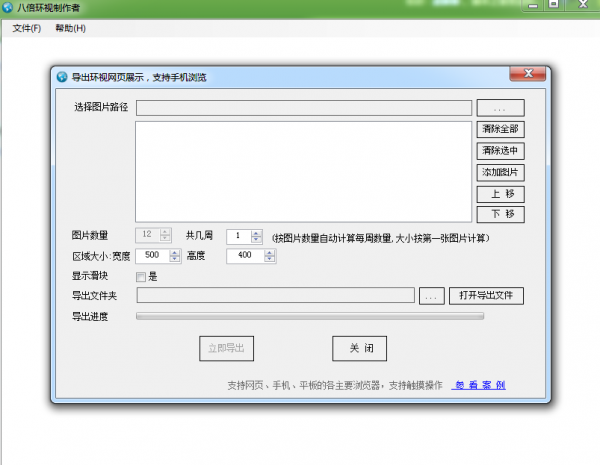Click the 清除选中 button
600x465 pixels.
point(500,151)
